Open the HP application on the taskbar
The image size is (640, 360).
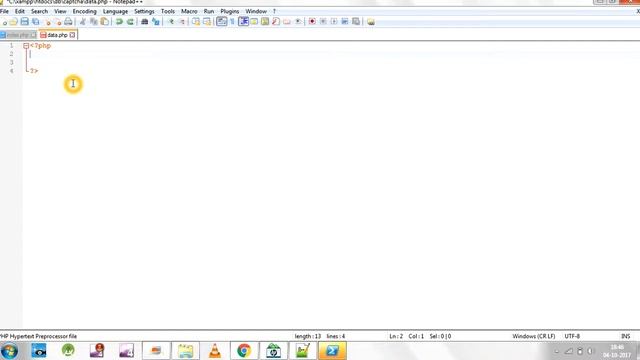(273, 351)
